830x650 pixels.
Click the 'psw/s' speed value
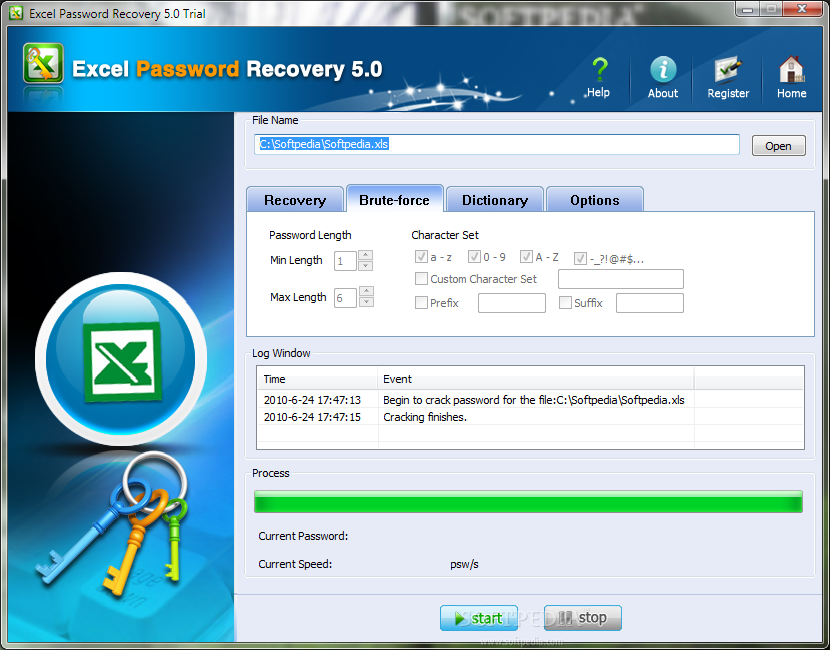point(464,564)
